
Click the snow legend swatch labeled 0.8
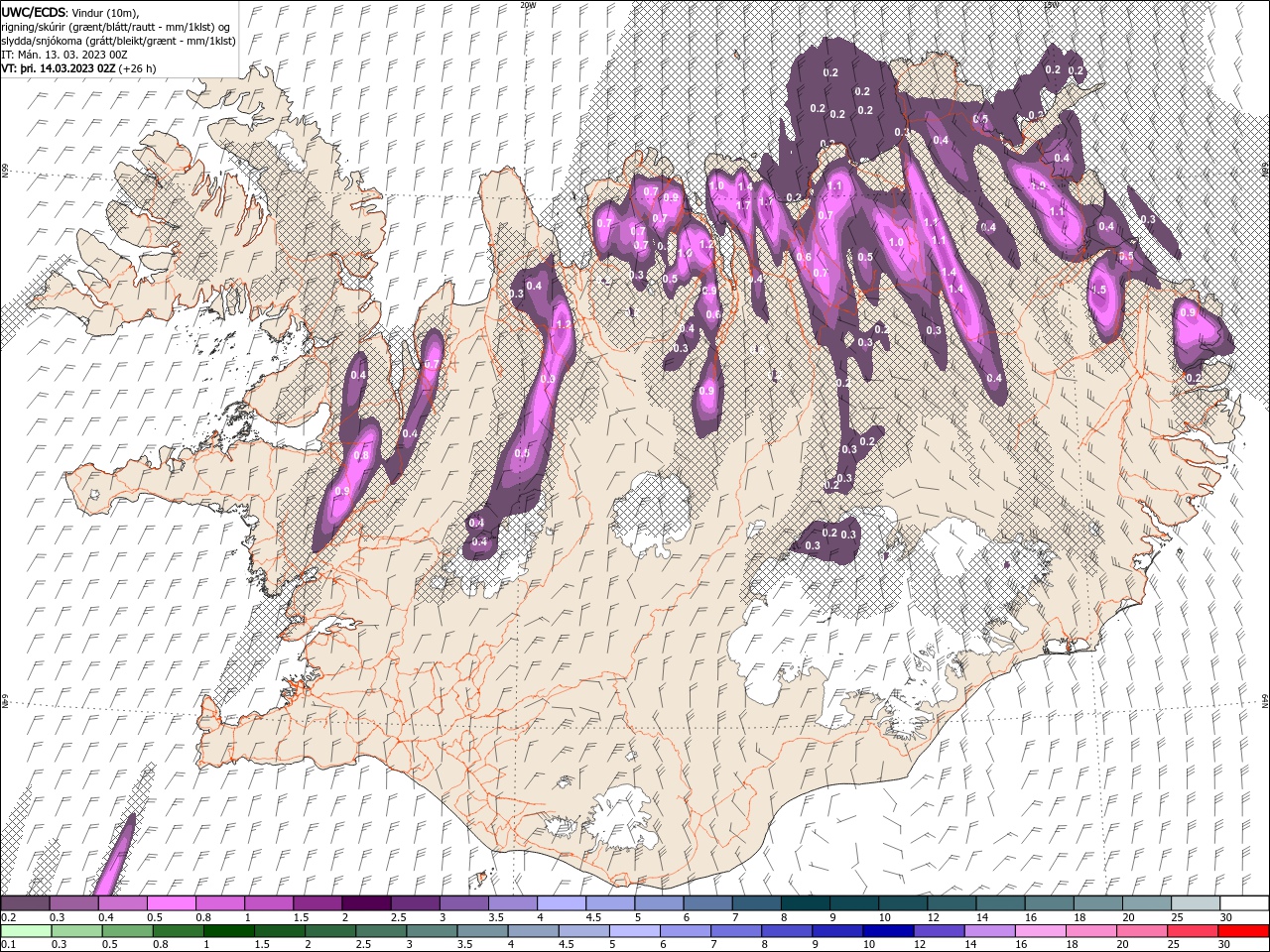tap(219, 903)
